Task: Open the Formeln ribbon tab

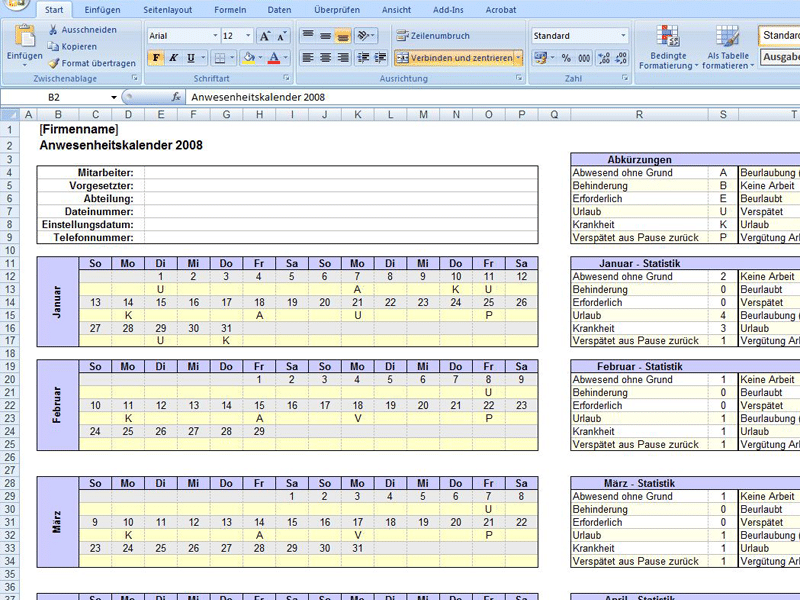Action: point(230,9)
